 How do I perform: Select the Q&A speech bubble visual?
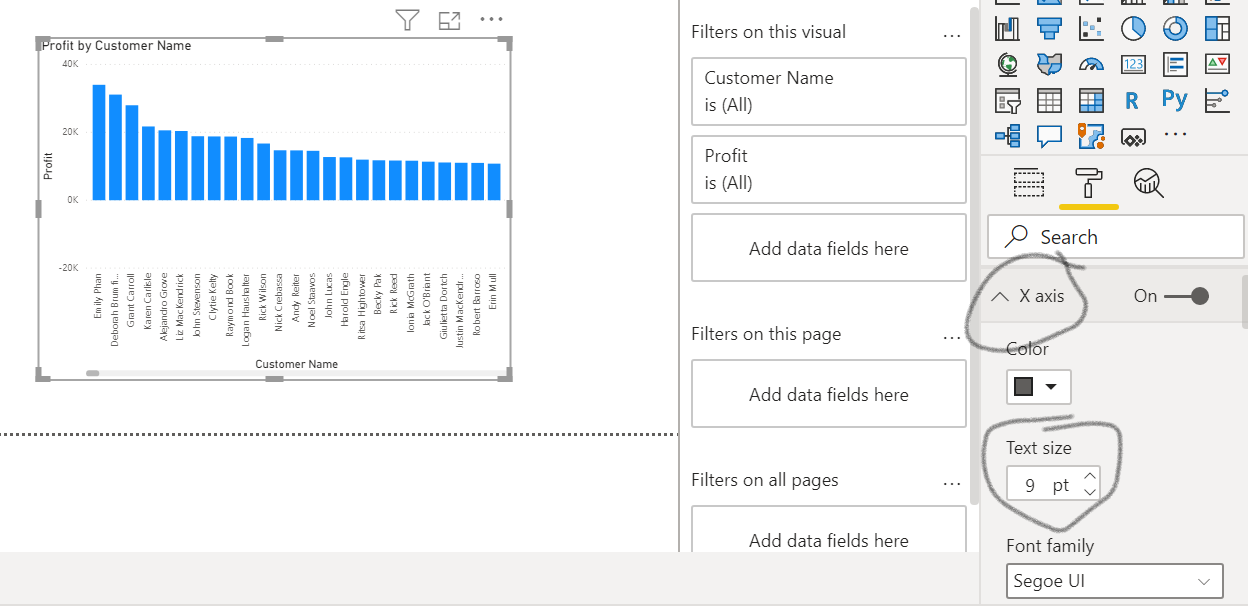tap(1049, 135)
